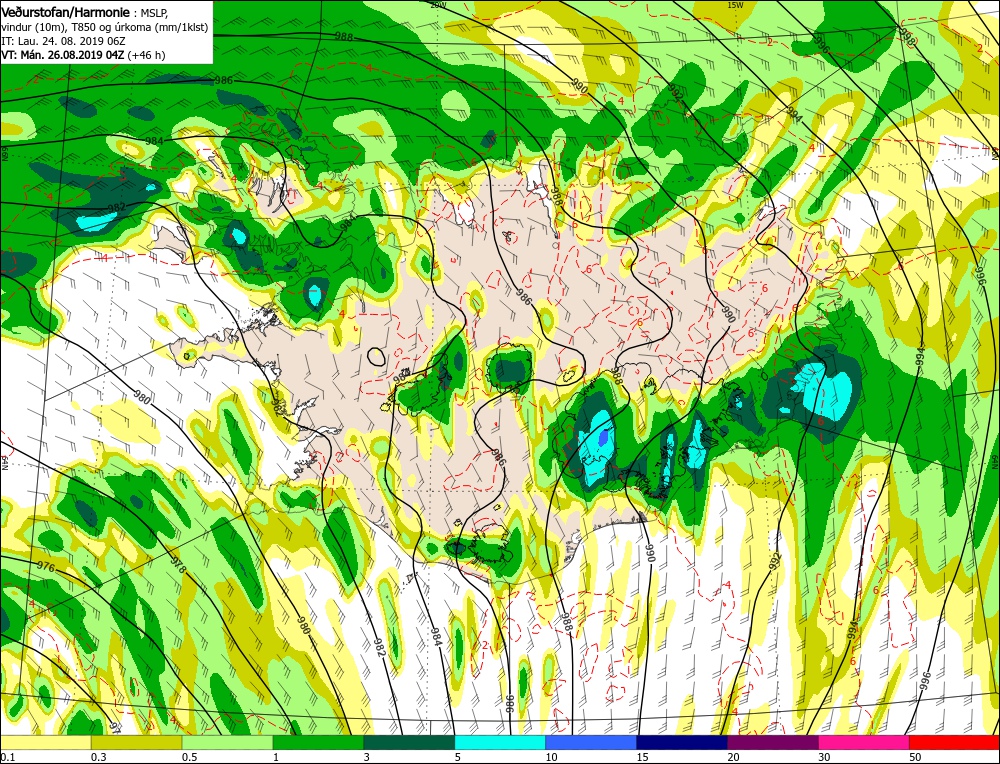Viewport: 1000px width, 764px height.
Task: Click the legend value "30"
Action: click(x=825, y=757)
